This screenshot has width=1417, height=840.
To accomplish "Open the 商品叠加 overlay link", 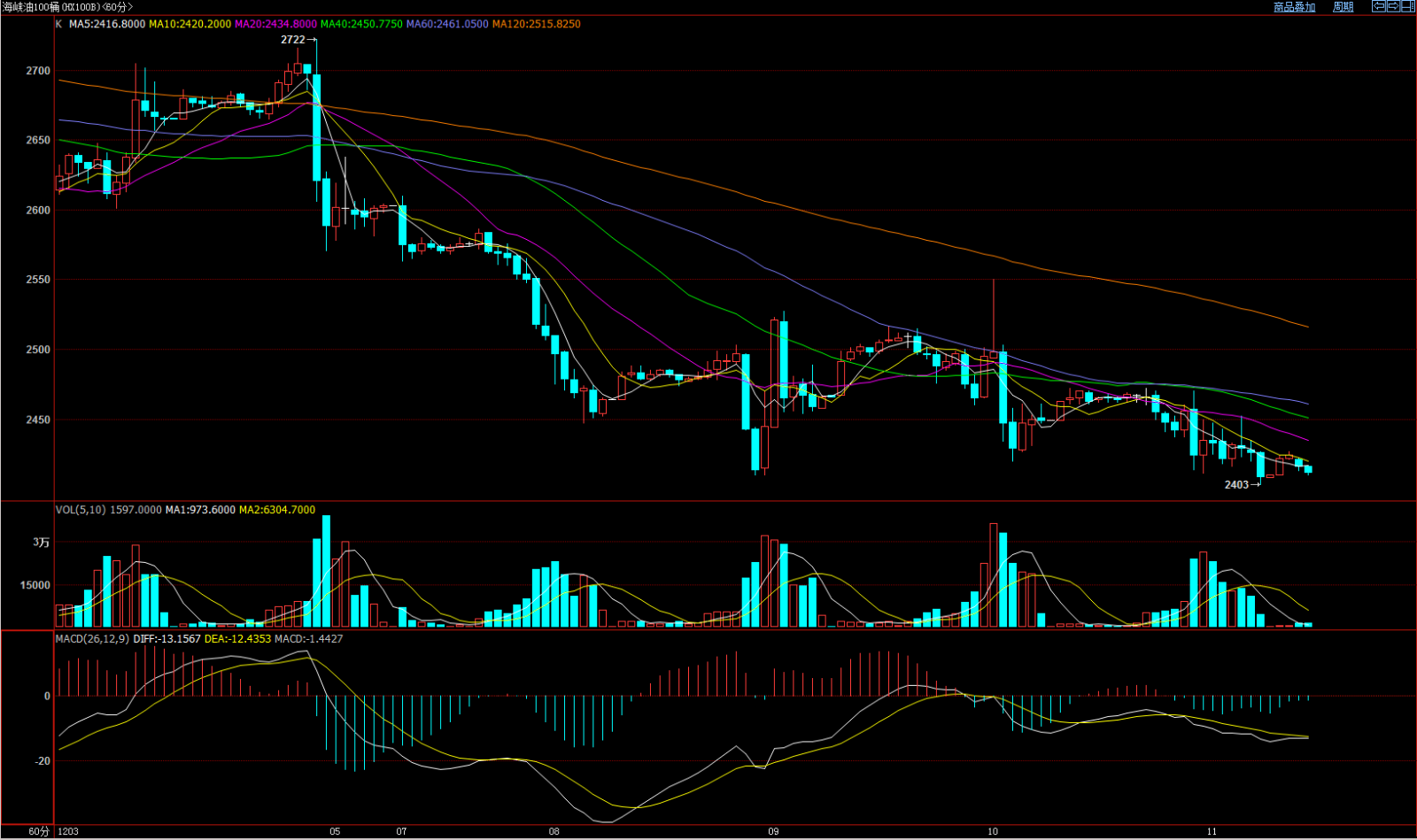I will click(1294, 7).
